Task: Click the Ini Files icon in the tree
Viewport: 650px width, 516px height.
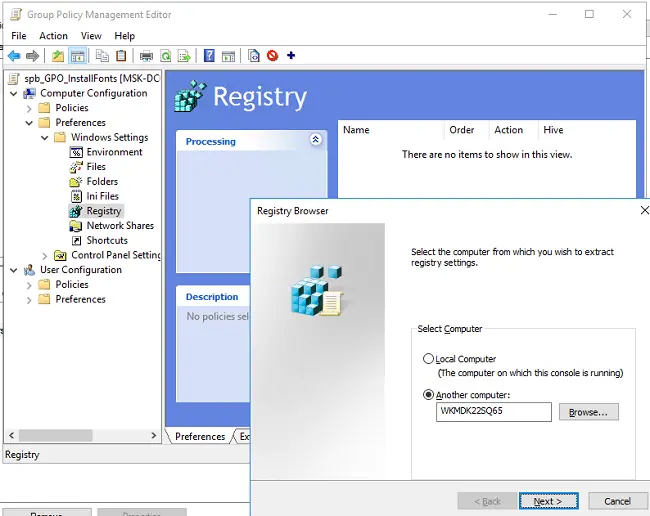Action: tap(76, 196)
